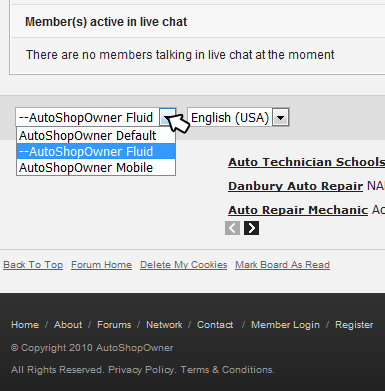Select AutoShopOwner Default skin option
This screenshot has width=385, height=391.
tap(96, 136)
